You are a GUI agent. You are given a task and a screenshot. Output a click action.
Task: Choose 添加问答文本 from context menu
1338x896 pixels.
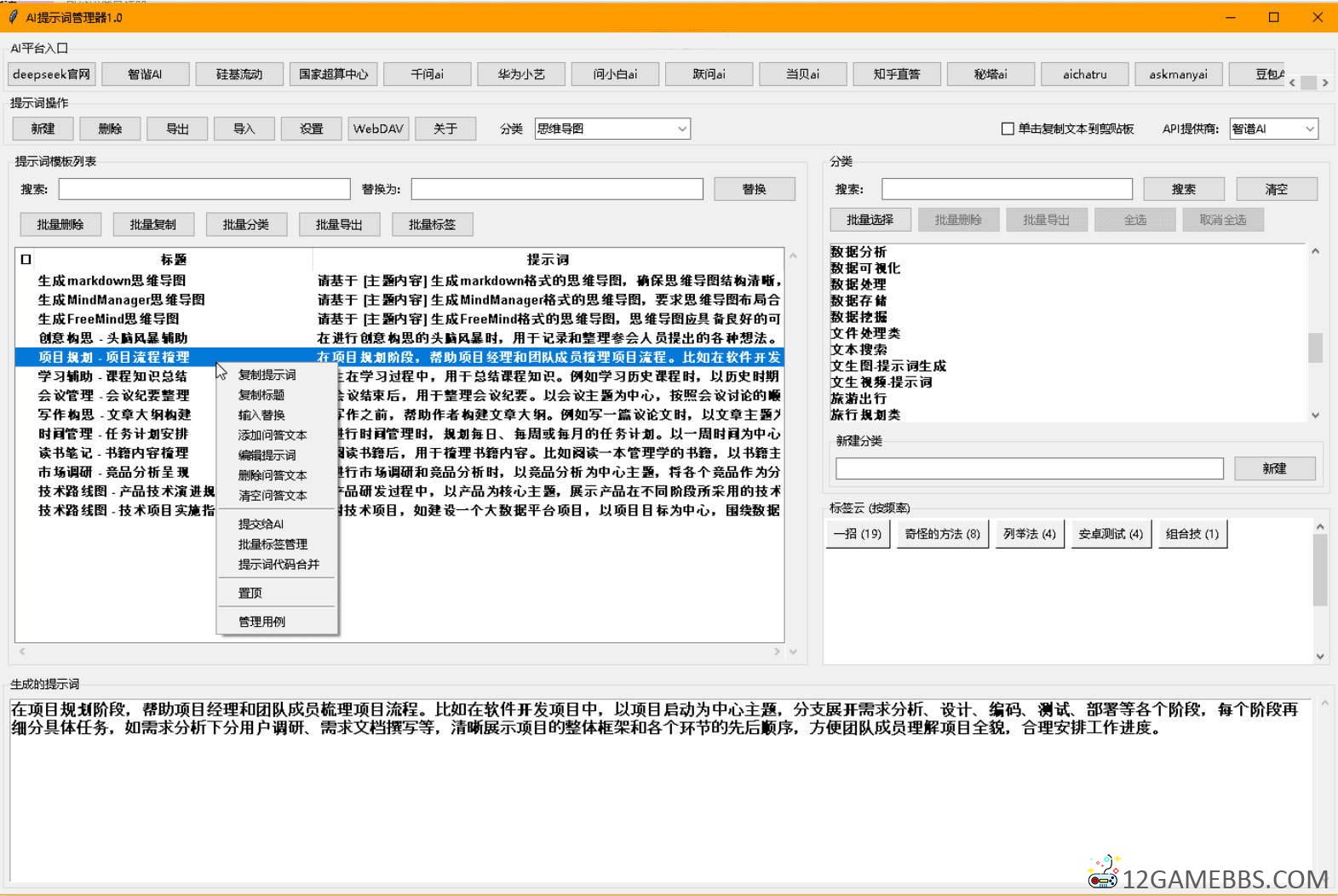[x=278, y=435]
